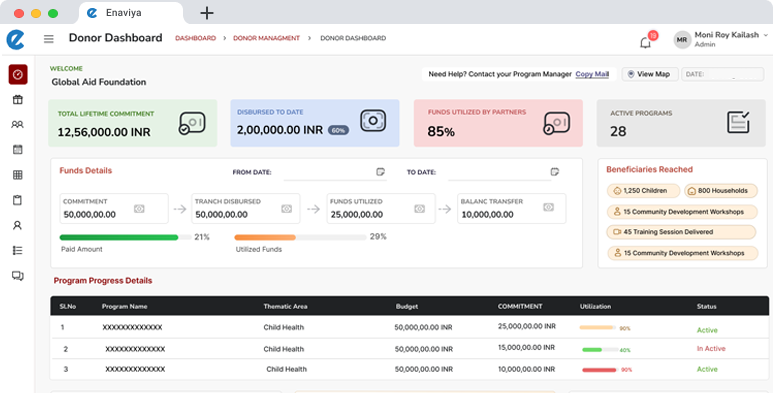Click the Active Programs count 28

click(618, 131)
